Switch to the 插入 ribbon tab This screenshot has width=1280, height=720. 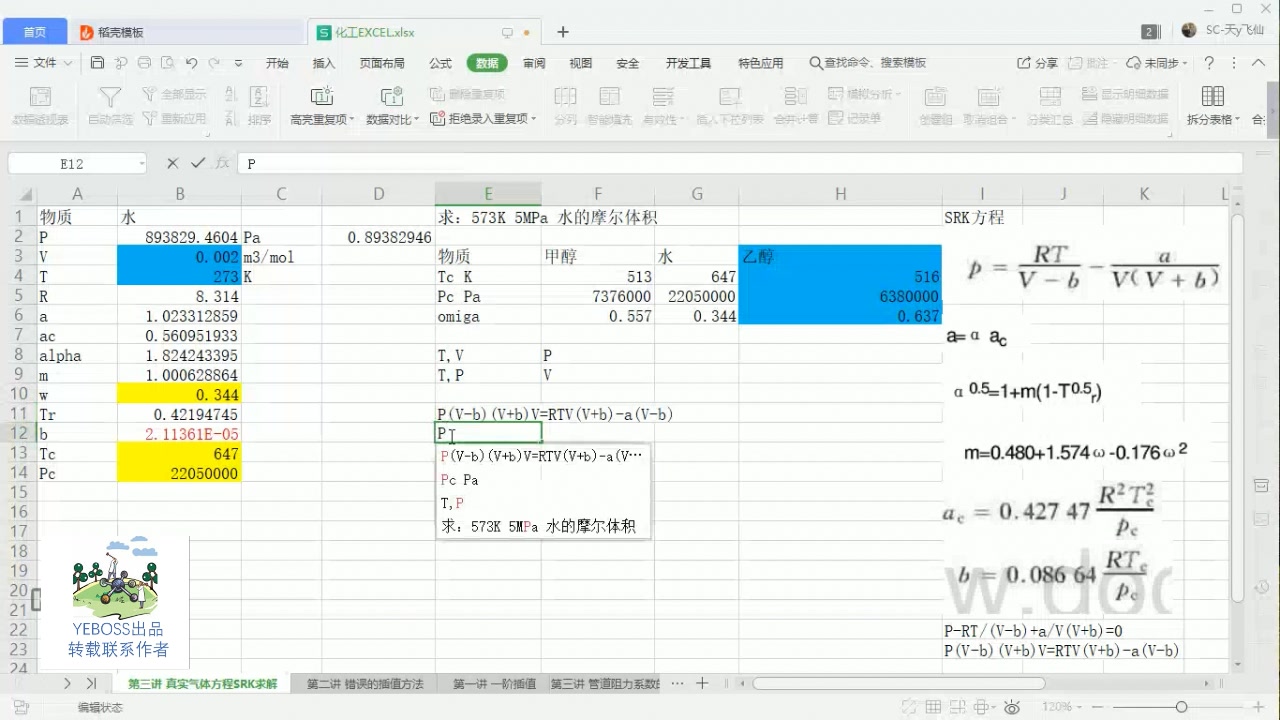(324, 63)
